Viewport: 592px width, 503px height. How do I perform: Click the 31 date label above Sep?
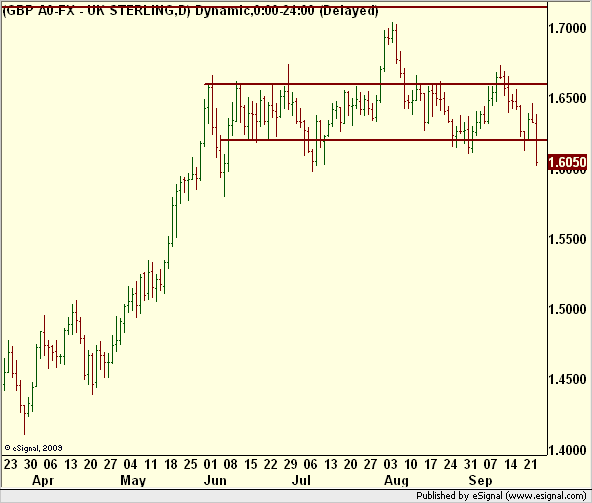470,464
